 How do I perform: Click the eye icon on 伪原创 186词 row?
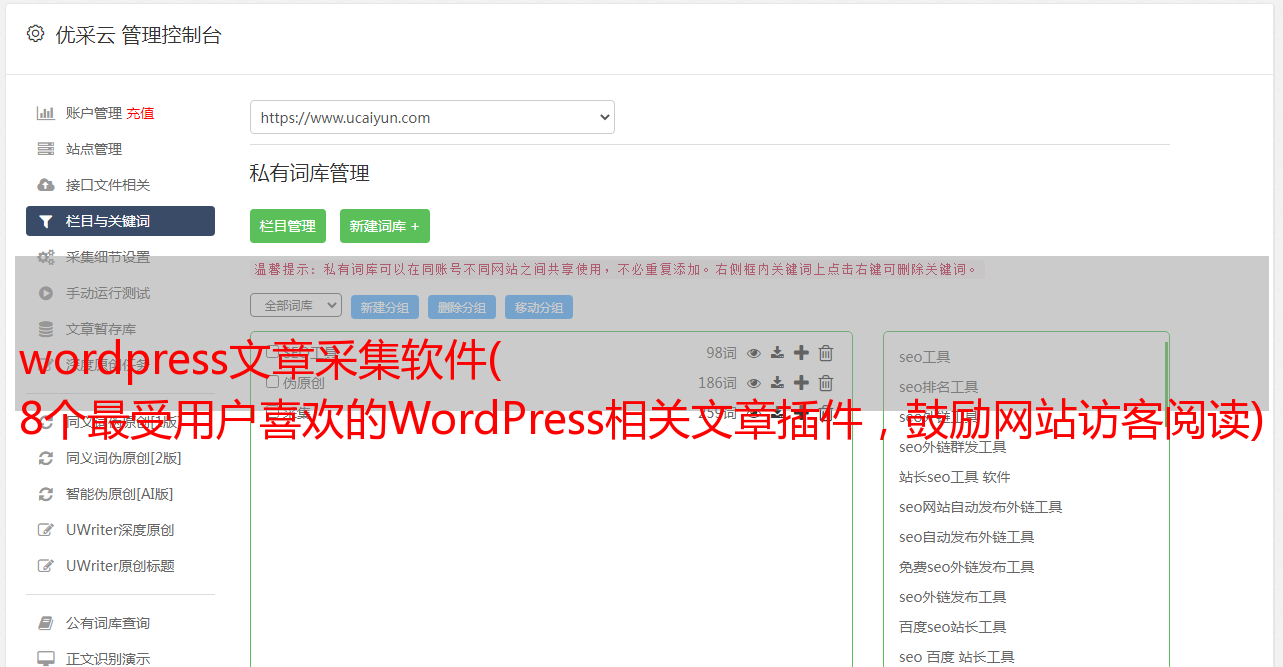coord(754,383)
